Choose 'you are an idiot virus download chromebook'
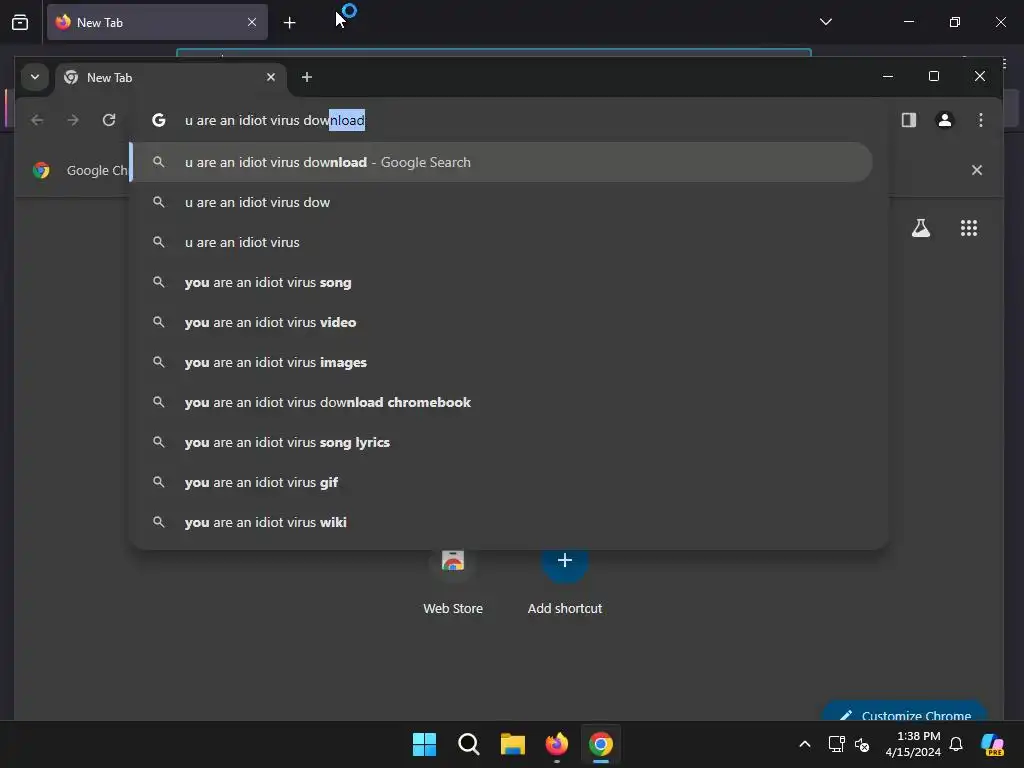The image size is (1024, 768). (x=502, y=402)
